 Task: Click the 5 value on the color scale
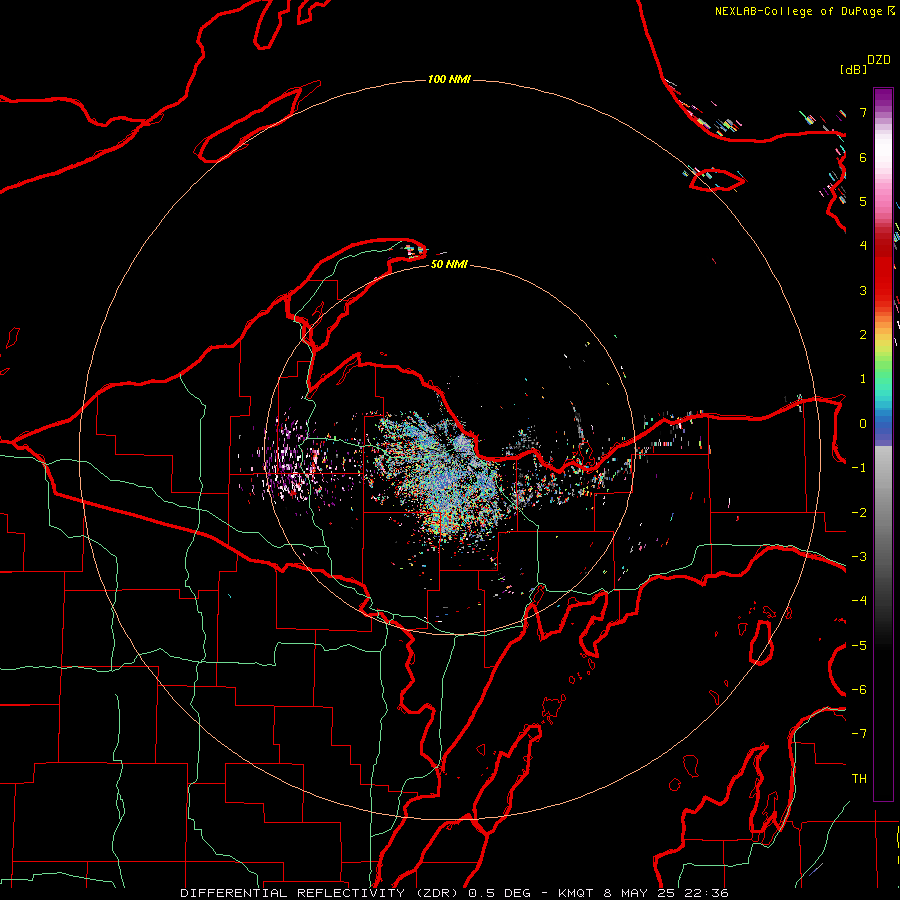click(863, 201)
